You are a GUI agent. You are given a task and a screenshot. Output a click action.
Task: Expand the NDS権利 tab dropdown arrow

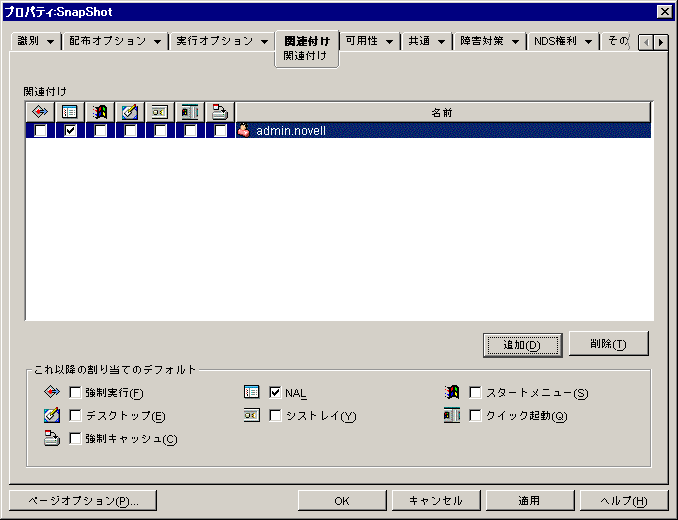point(588,42)
